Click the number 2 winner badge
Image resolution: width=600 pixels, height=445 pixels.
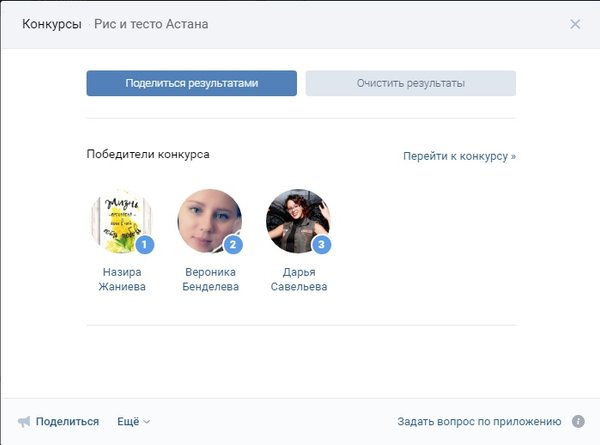point(233,244)
